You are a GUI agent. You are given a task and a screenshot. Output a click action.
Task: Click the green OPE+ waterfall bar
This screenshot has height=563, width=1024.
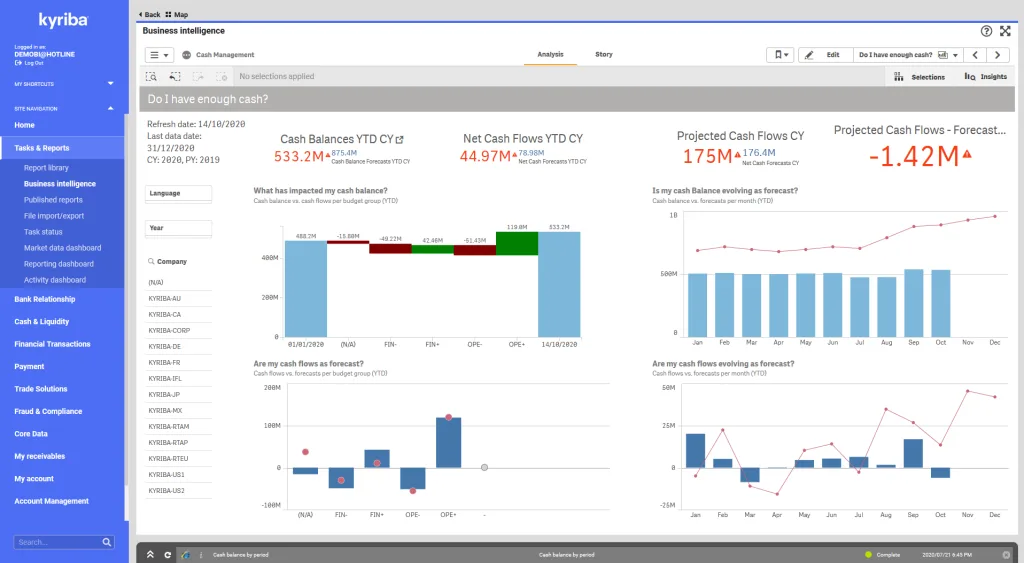point(517,243)
